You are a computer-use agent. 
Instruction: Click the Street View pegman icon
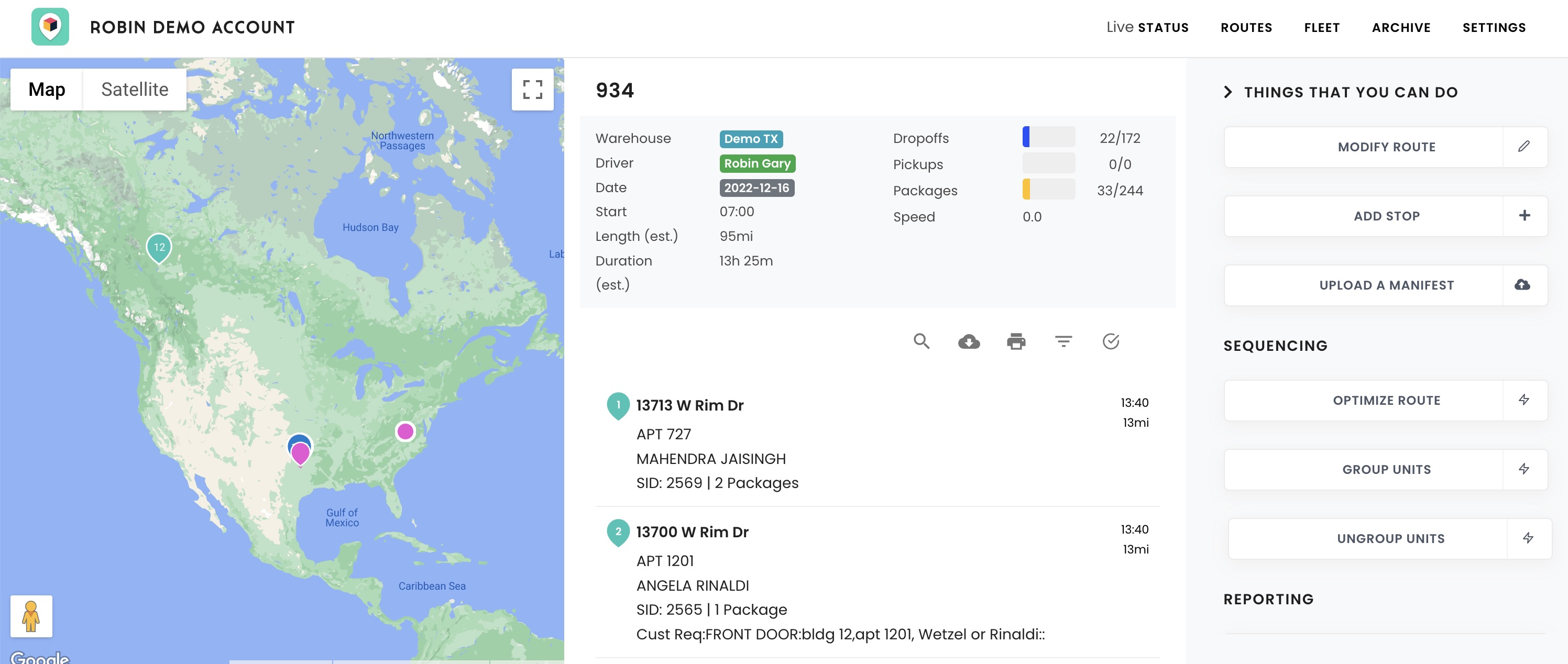tap(31, 616)
